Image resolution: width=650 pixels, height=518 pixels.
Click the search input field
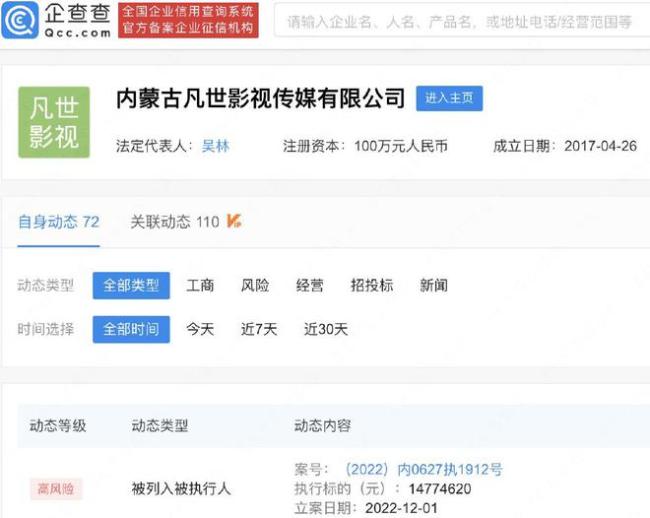pos(460,22)
